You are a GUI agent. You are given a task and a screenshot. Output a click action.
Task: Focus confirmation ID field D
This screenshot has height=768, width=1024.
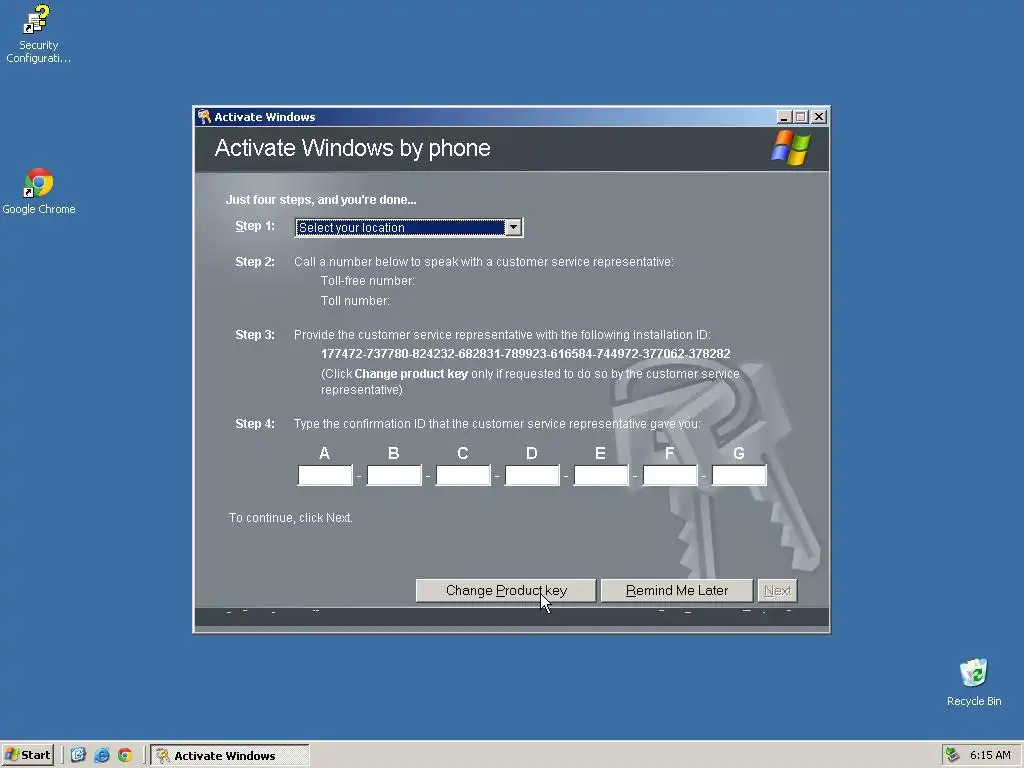point(532,475)
